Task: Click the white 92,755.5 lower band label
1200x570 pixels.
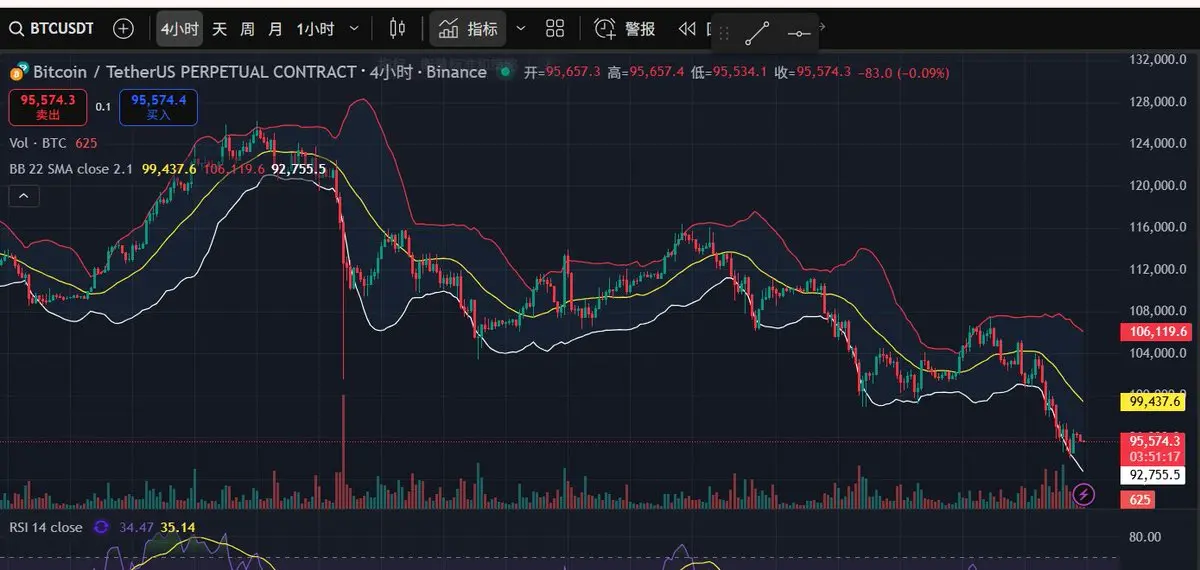Action: click(x=1155, y=474)
